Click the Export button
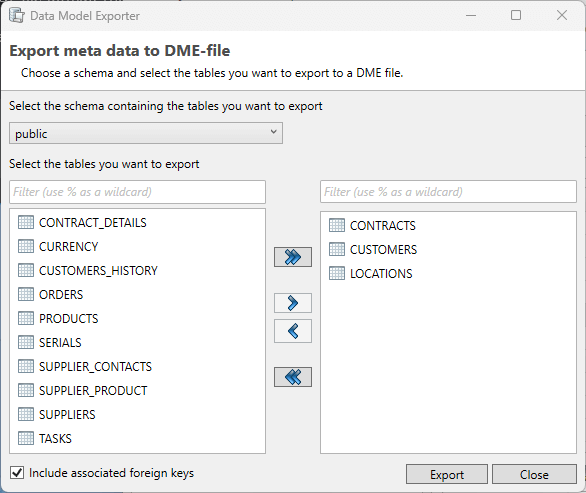This screenshot has height=493, width=586. (x=447, y=474)
